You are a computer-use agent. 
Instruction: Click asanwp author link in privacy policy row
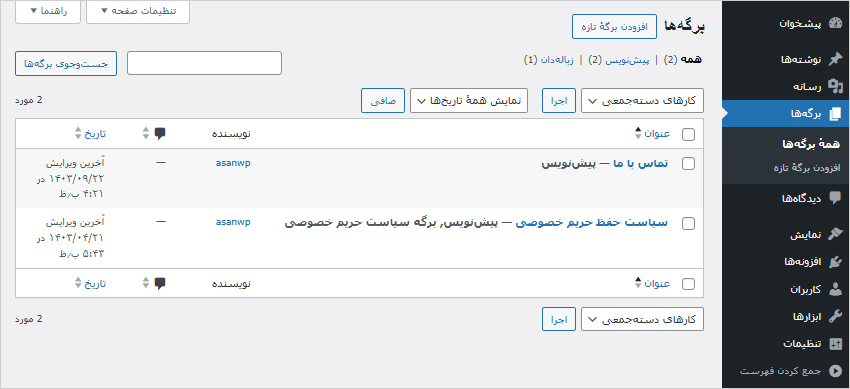pos(233,222)
